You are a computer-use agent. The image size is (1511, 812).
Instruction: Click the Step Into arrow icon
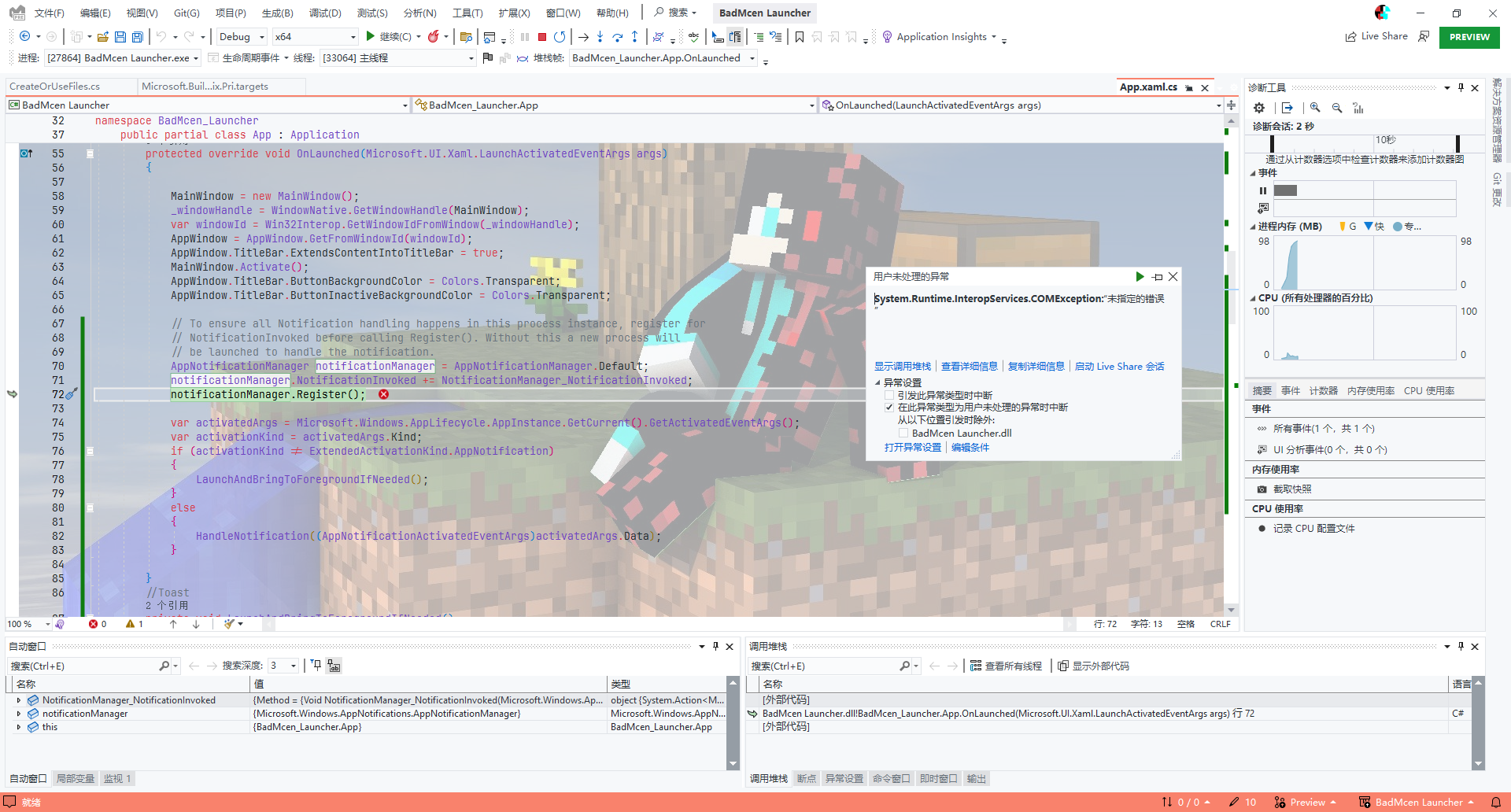(x=600, y=36)
